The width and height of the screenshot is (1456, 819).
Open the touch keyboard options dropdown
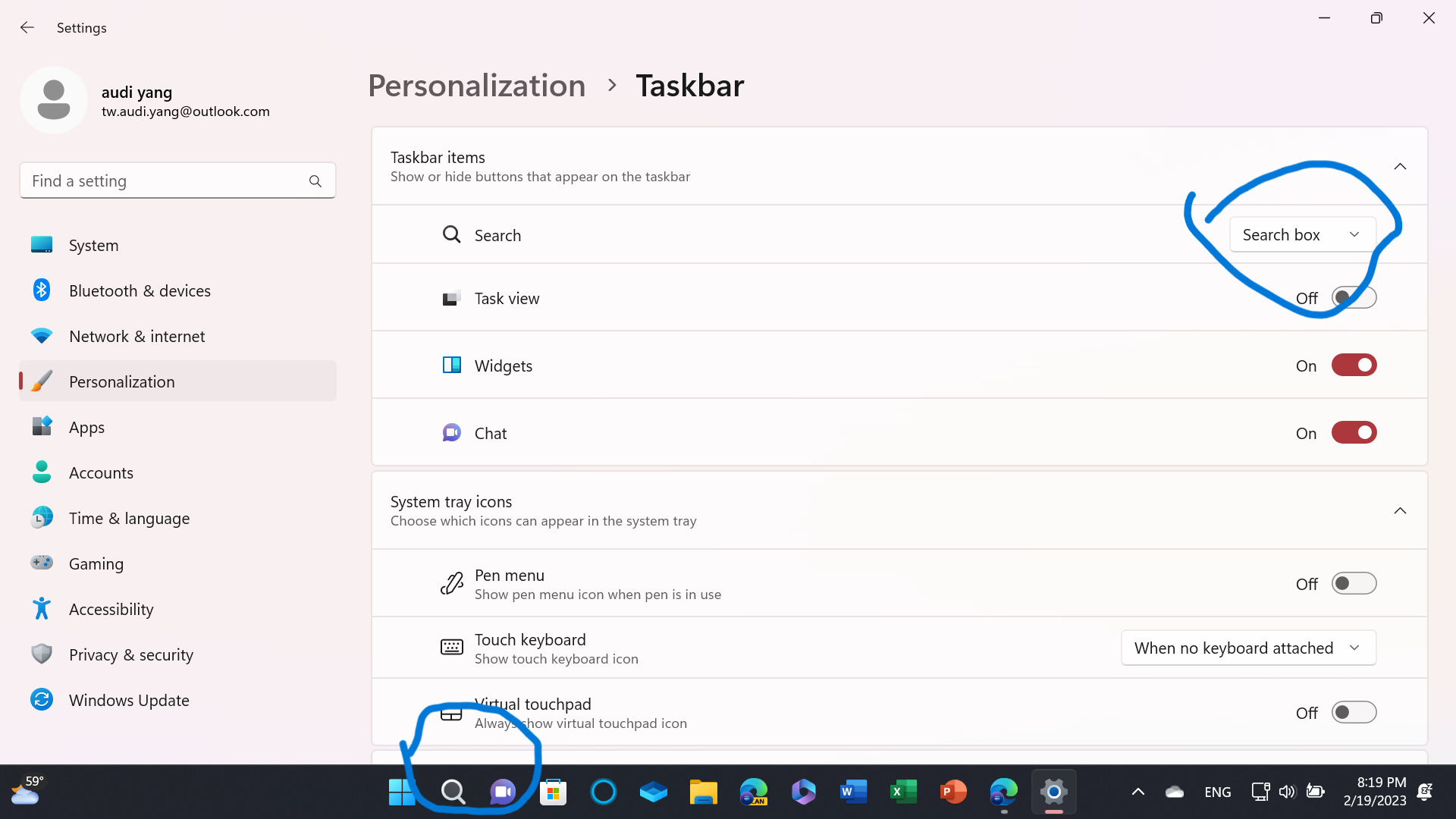coord(1247,648)
